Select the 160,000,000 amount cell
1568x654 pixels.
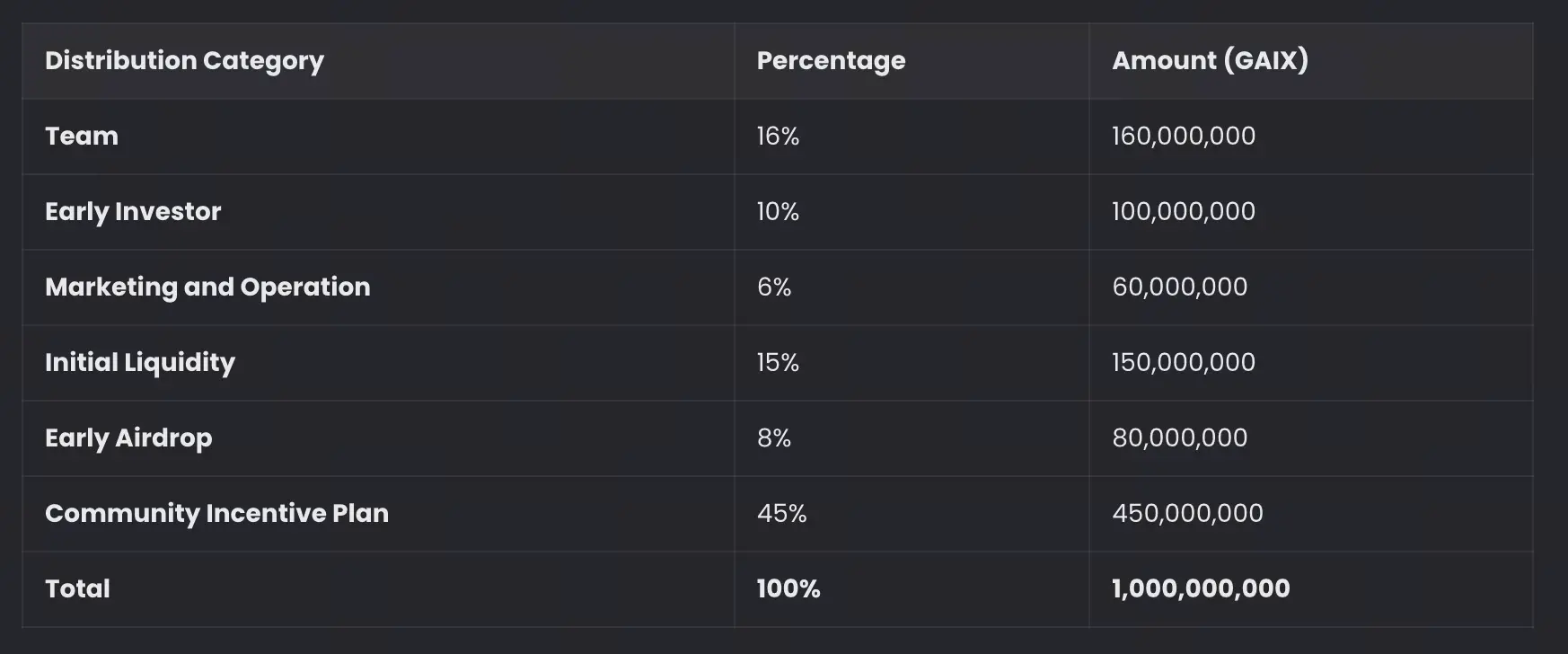[1184, 136]
